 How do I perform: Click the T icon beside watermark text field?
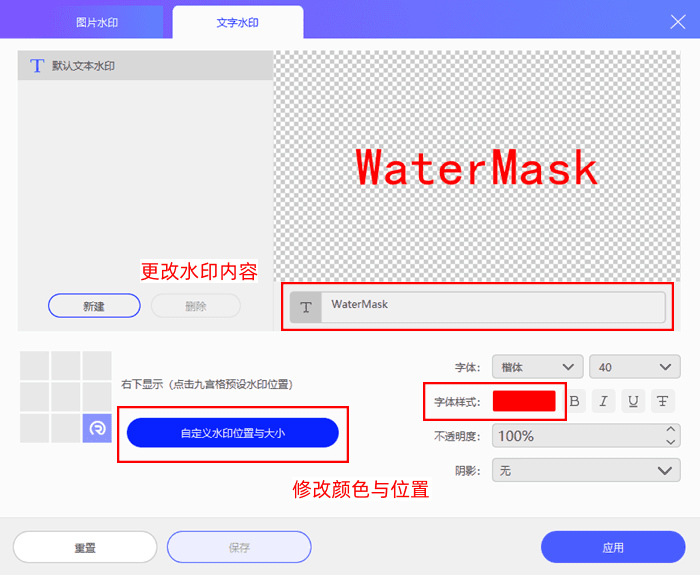pos(306,307)
